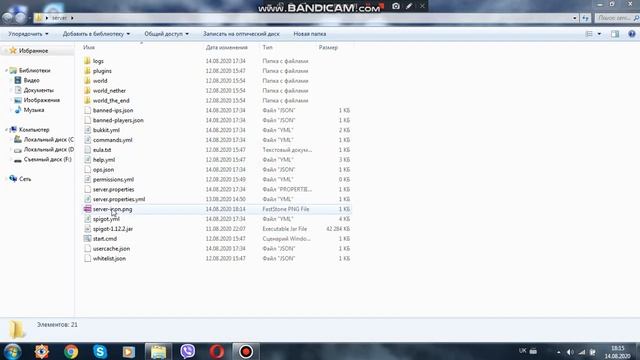
Task: Show hidden tray icons arrow
Action: [x=558, y=352]
